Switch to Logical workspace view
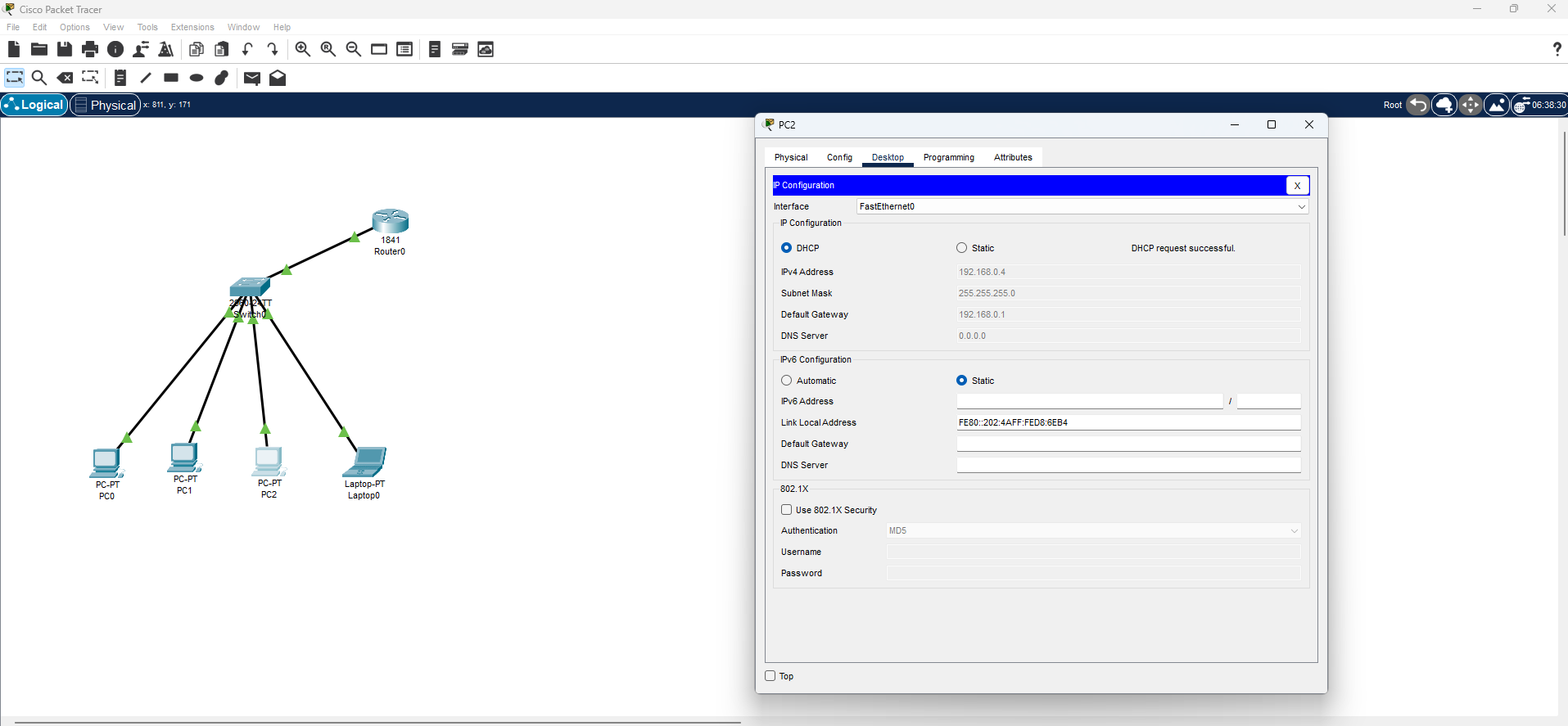Screen dimensions: 1568x726 [x=34, y=105]
